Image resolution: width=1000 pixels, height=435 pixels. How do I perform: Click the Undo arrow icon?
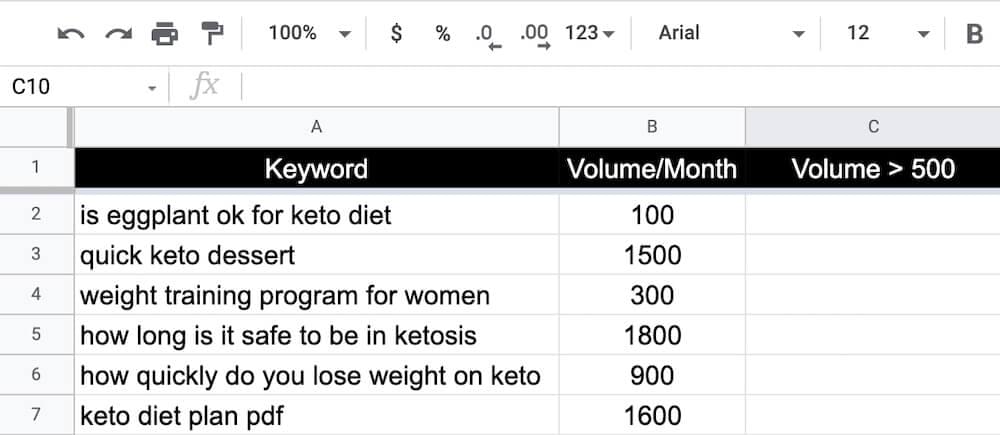(x=71, y=34)
